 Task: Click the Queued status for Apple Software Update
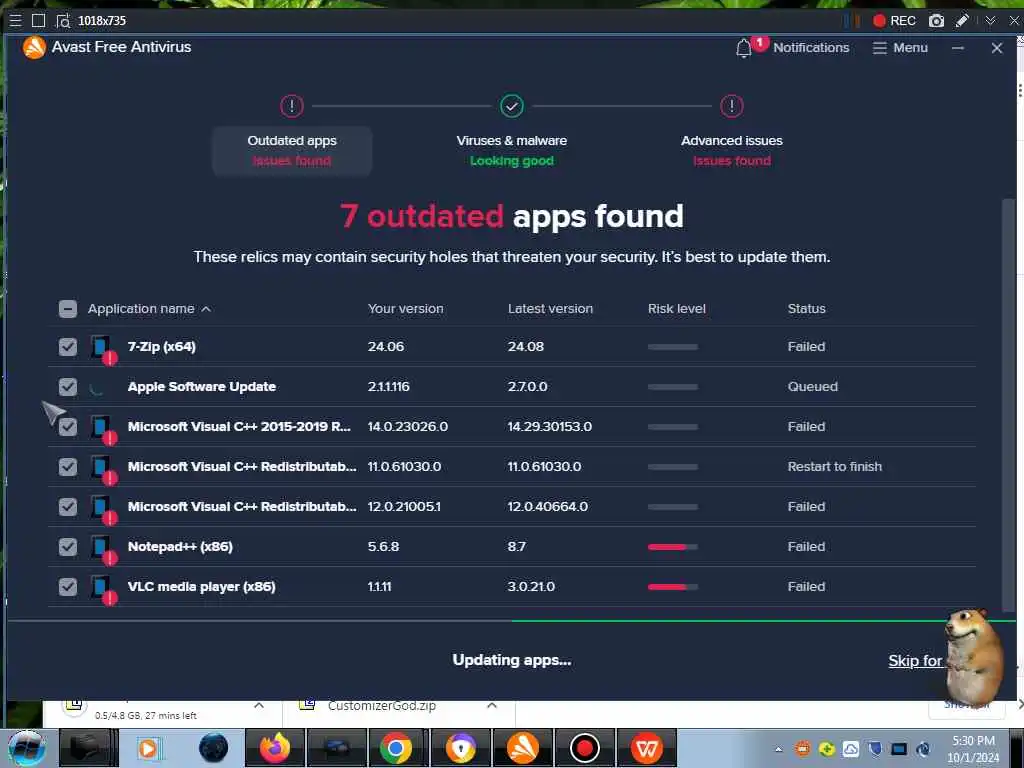pos(812,387)
